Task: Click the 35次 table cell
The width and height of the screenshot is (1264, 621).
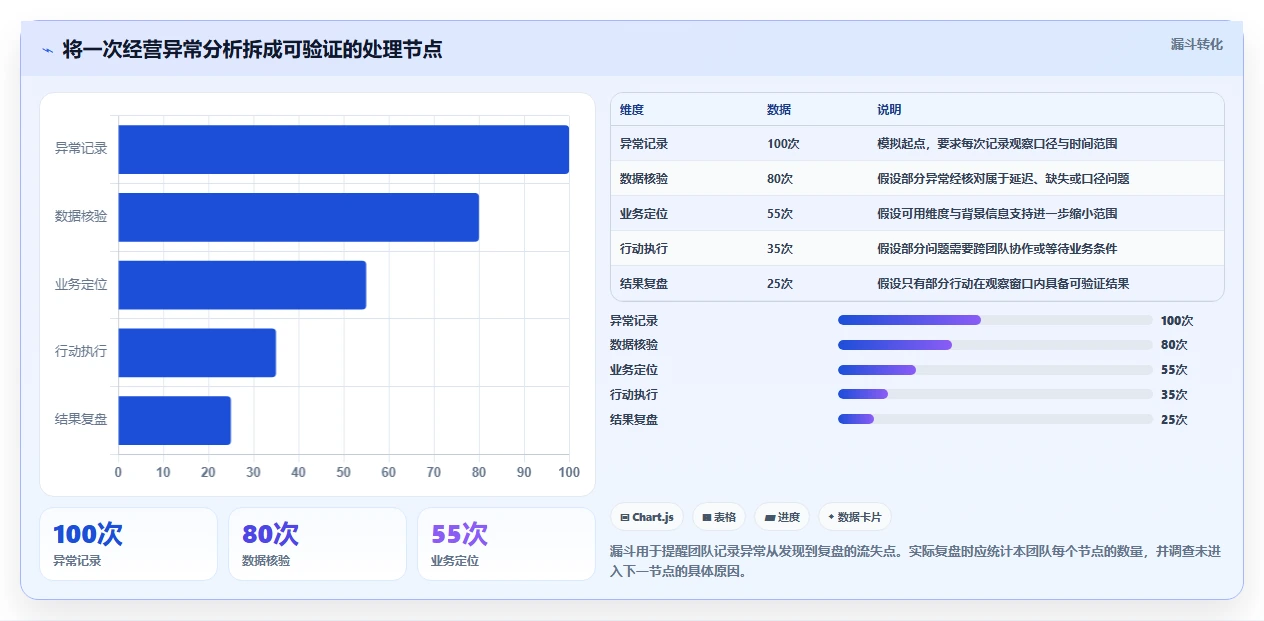Action: [x=780, y=248]
